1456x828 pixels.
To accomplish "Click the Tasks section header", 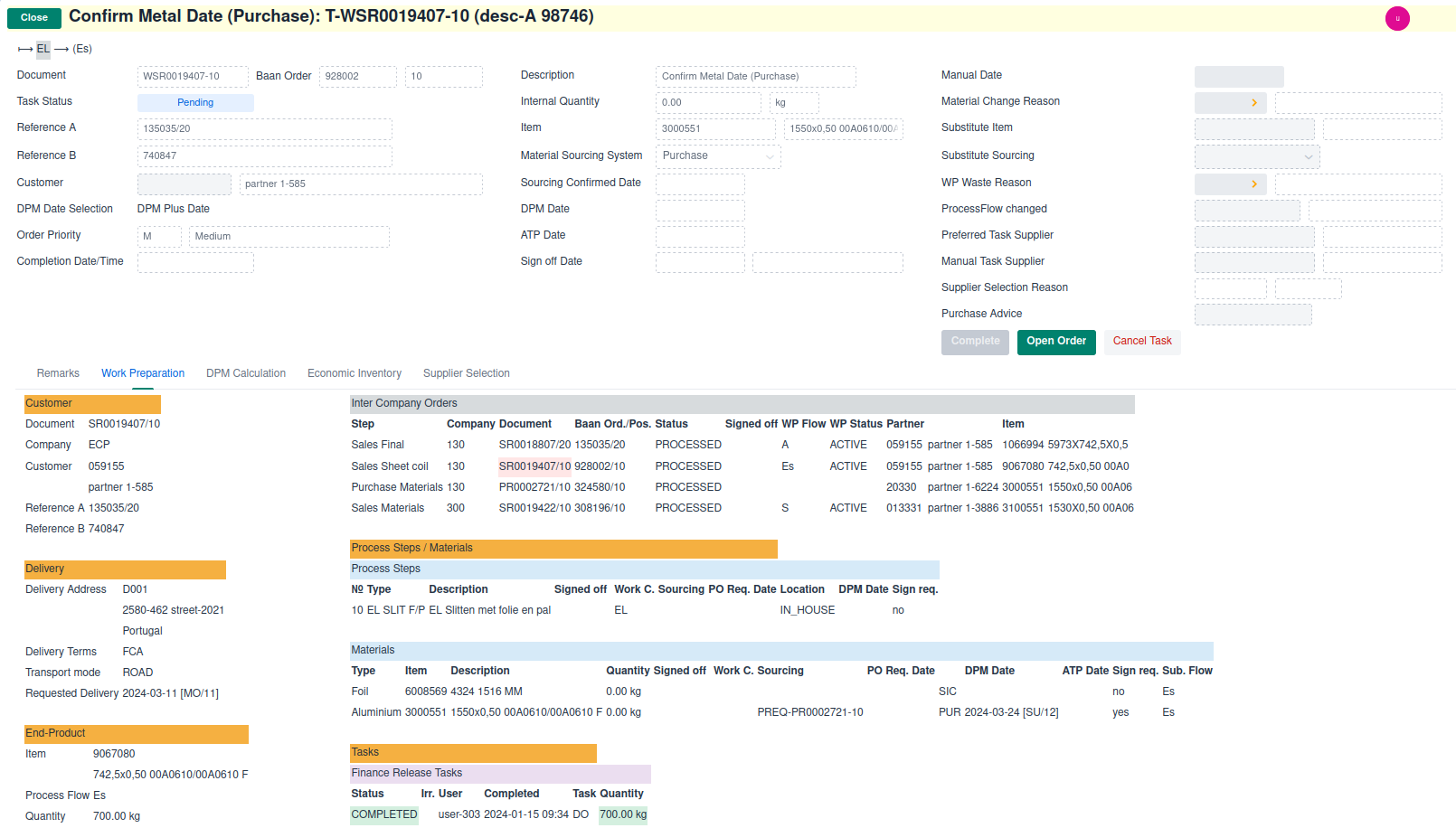I will click(473, 753).
